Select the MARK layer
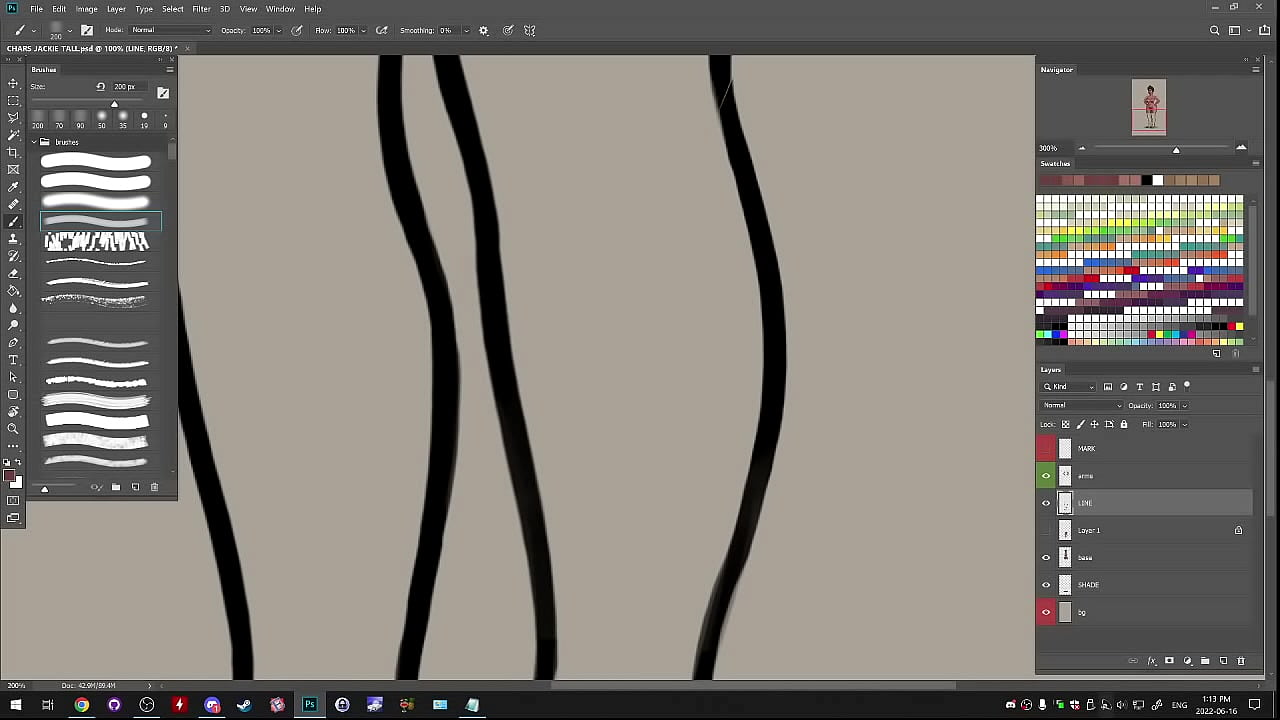Image resolution: width=1280 pixels, height=720 pixels. [1150, 448]
